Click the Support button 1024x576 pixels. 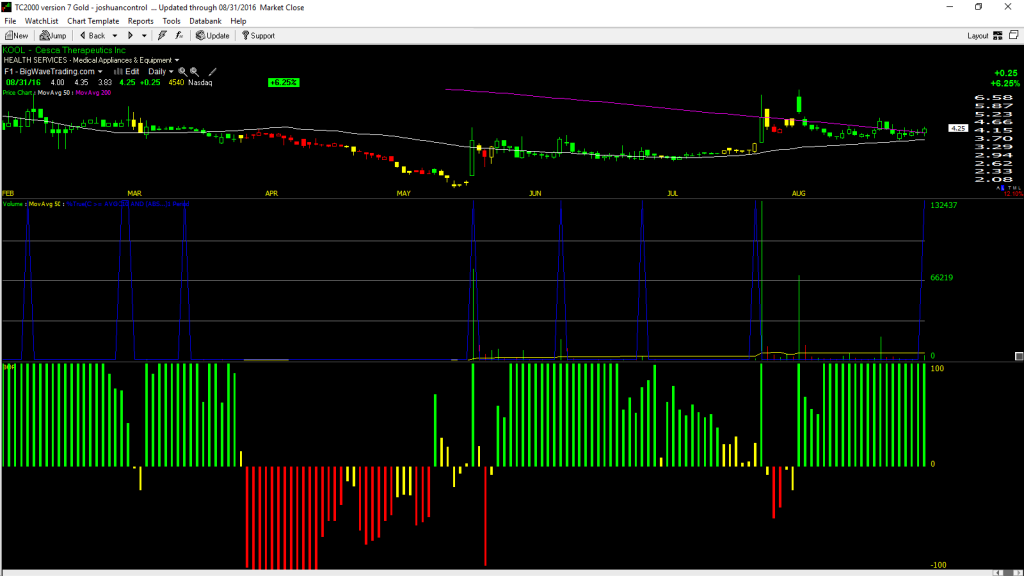click(x=258, y=36)
